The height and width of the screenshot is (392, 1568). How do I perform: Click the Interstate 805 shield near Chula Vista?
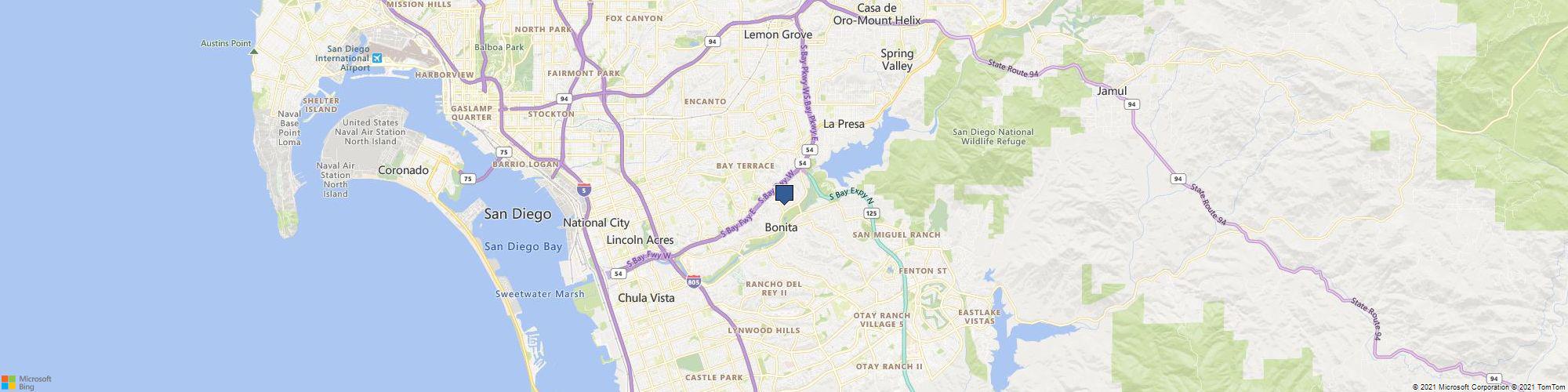pos(693,281)
